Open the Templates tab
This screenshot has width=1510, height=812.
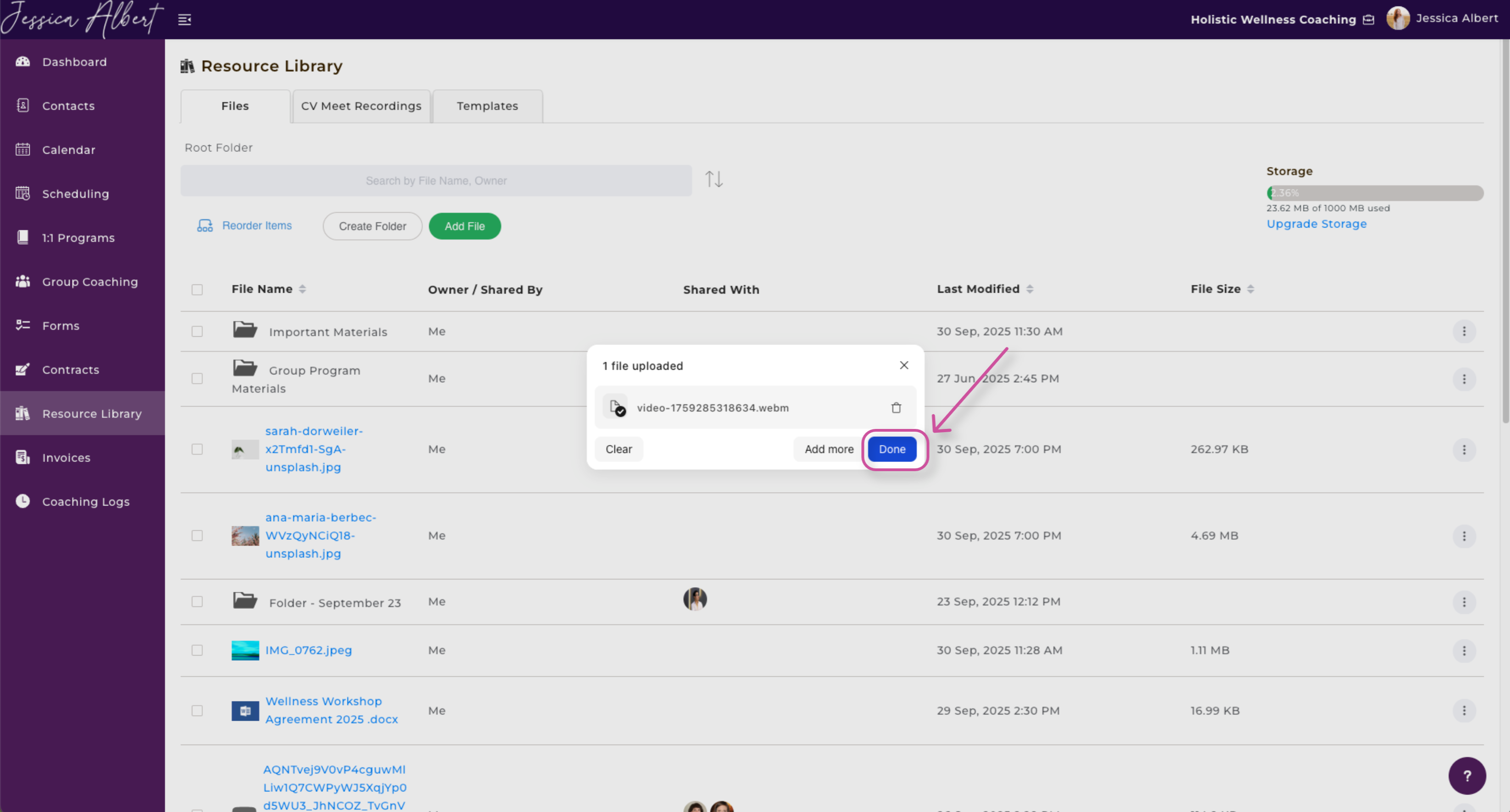pyautogui.click(x=487, y=106)
